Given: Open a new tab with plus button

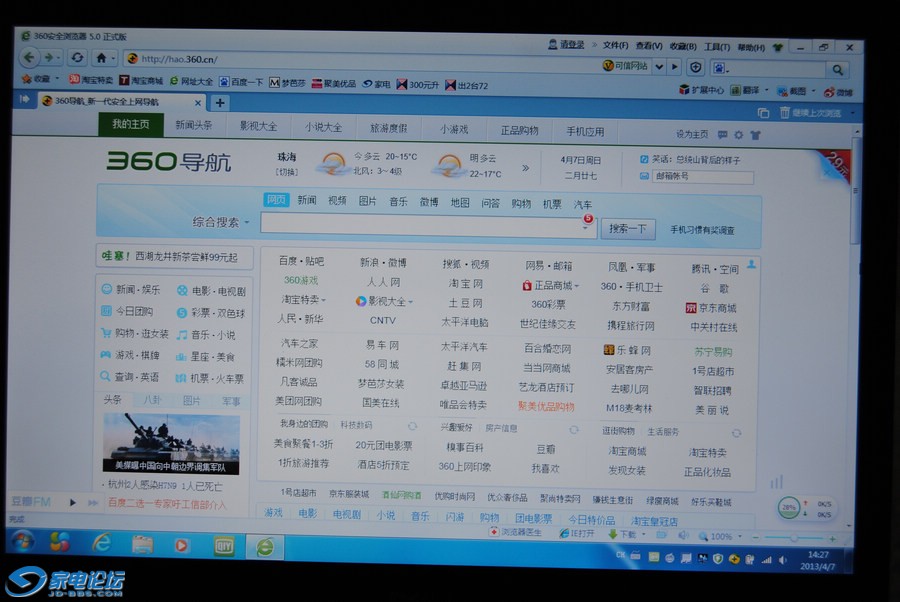Looking at the screenshot, I should click(221, 102).
